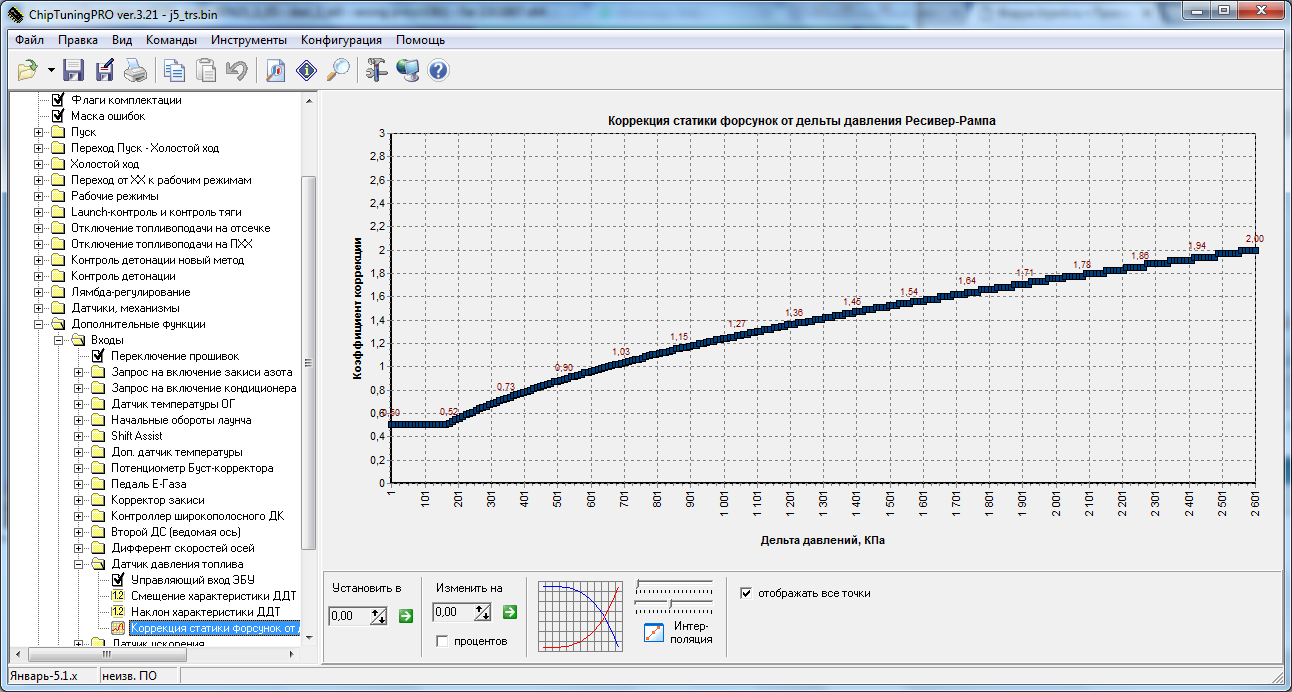The height and width of the screenshot is (692, 1292).
Task: Click the check icon of 'Переключение прошивок'
Action: [98, 356]
